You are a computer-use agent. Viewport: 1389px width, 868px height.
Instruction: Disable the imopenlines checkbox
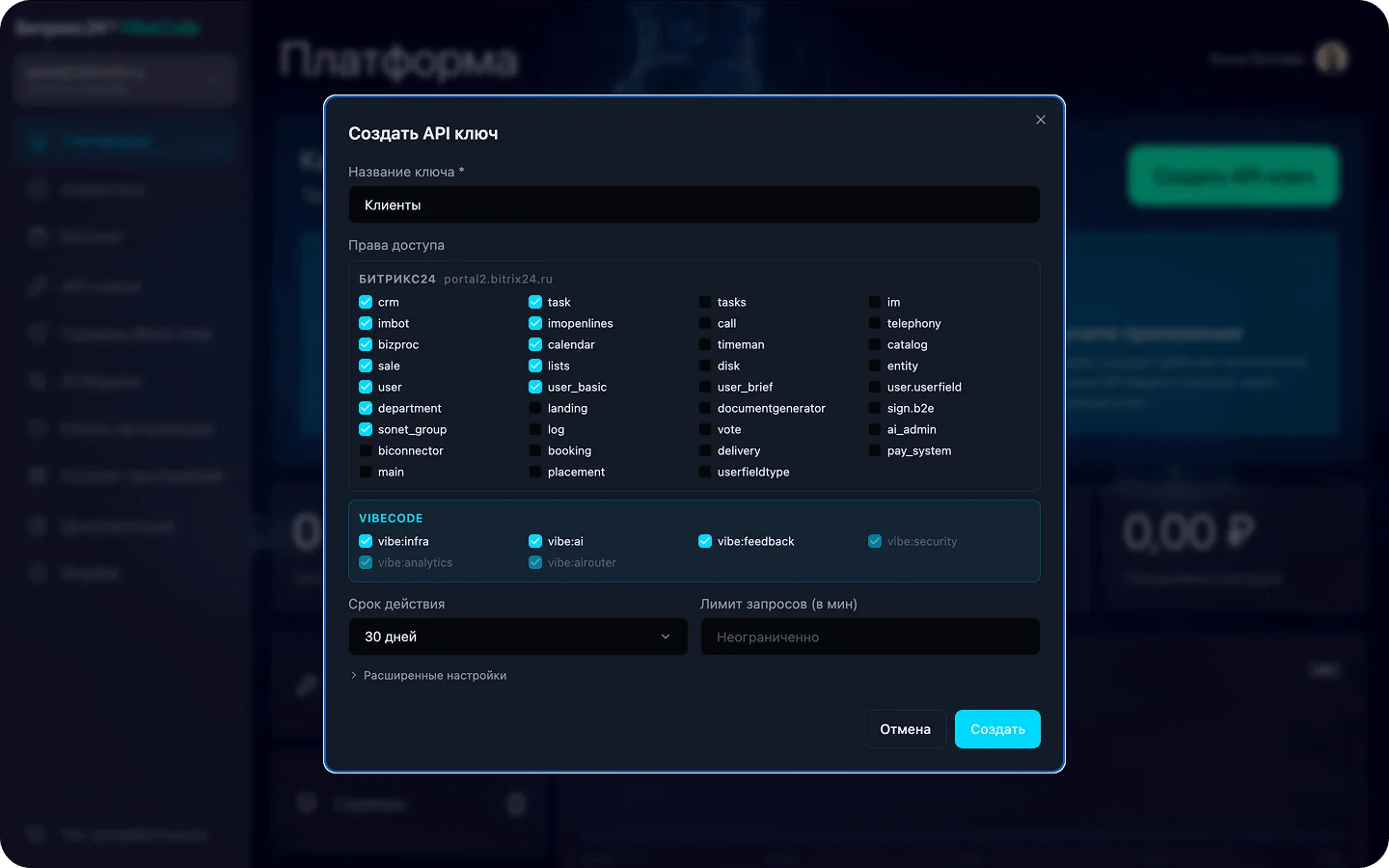pyautogui.click(x=535, y=323)
